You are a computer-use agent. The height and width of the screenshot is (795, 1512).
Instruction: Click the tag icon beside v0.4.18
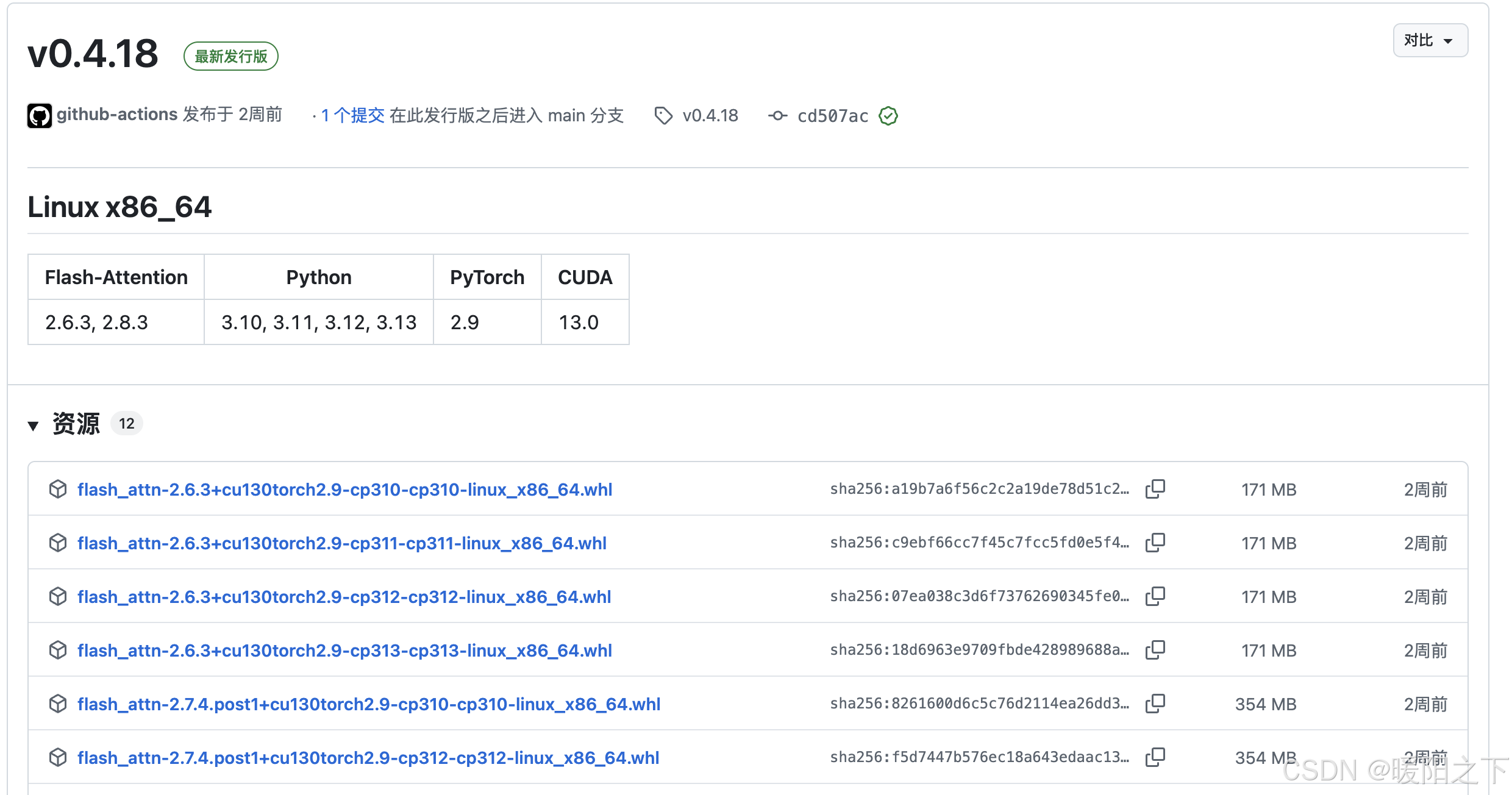663,116
